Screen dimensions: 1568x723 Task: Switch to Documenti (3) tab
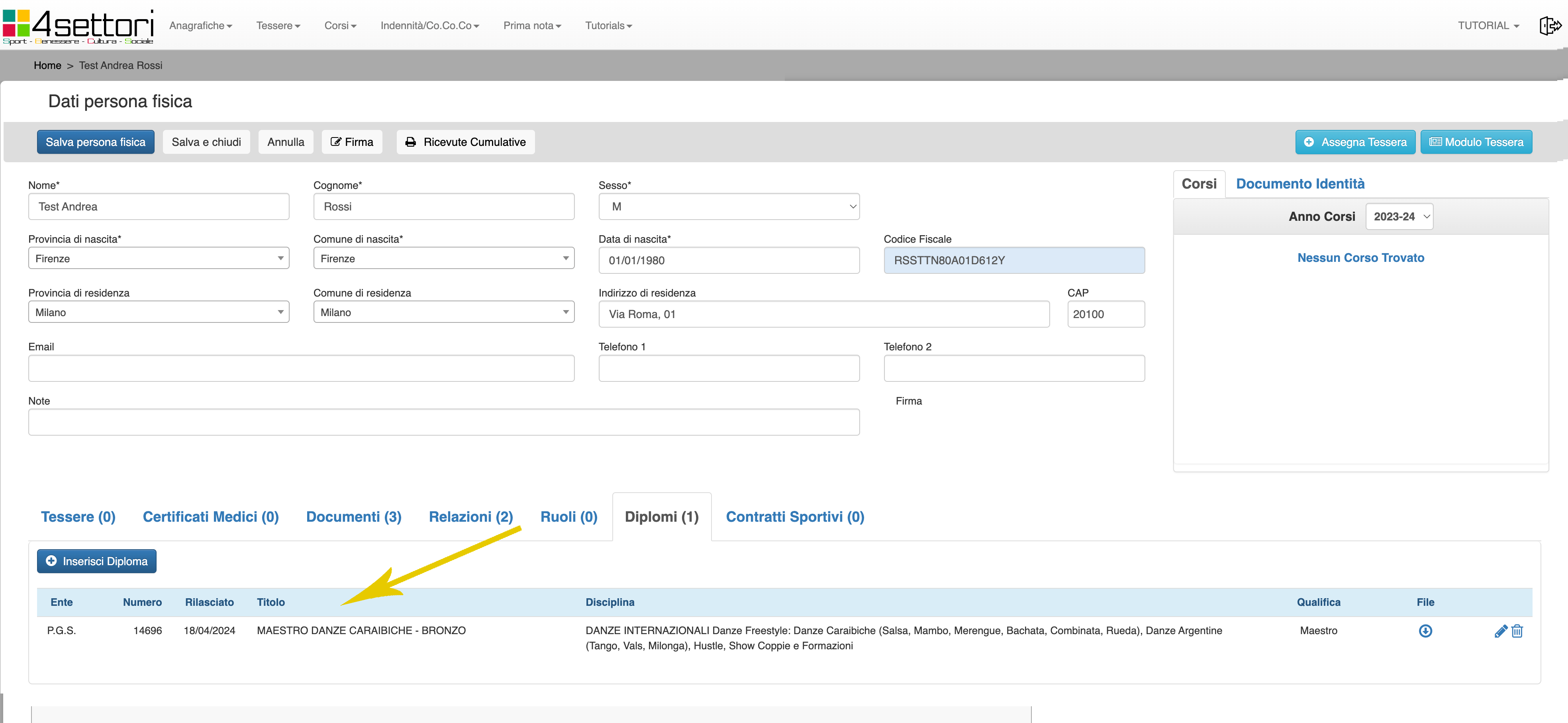(x=354, y=517)
